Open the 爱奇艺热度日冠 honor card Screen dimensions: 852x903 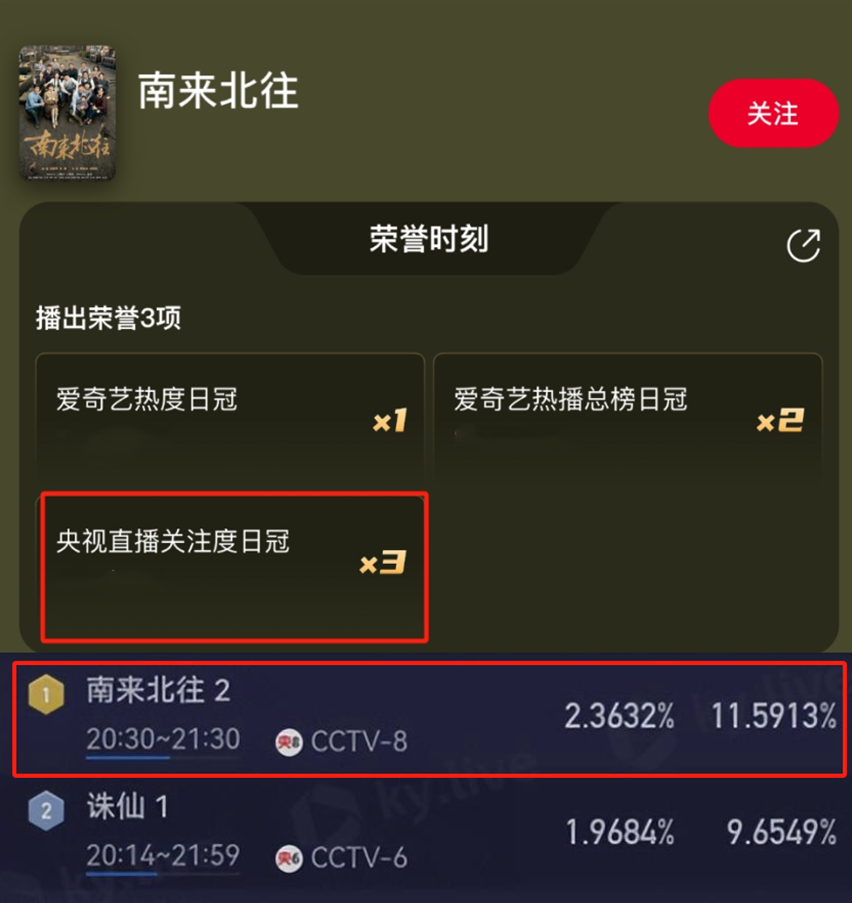click(x=230, y=418)
